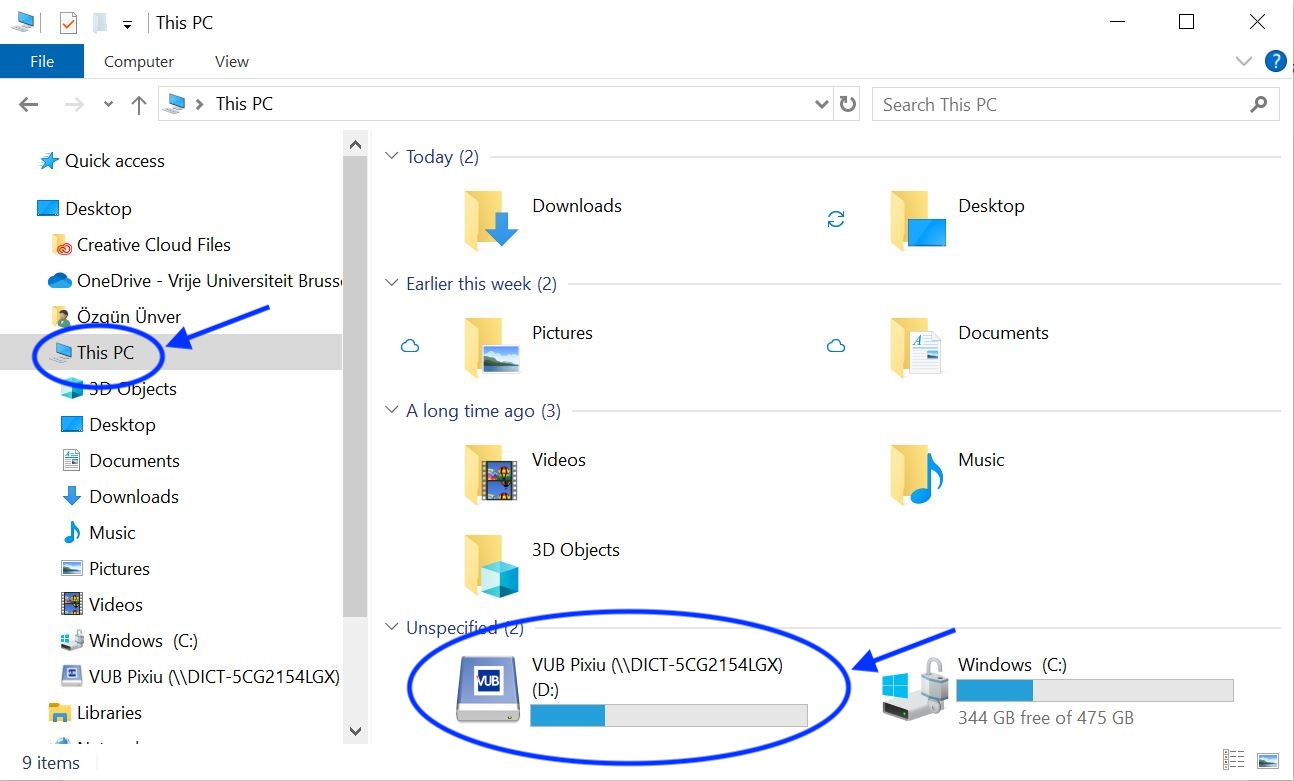
Task: Select Videos in navigation pane
Action: [x=115, y=605]
